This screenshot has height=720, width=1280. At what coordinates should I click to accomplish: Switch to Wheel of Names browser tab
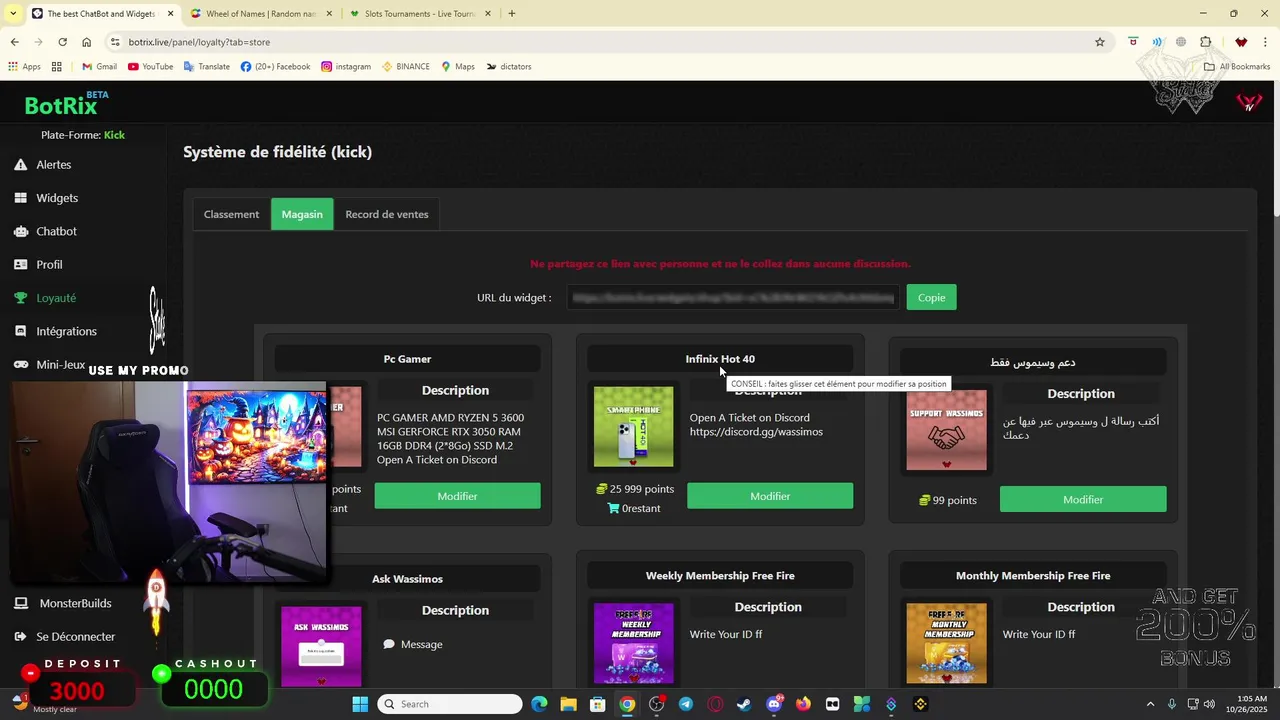(260, 14)
